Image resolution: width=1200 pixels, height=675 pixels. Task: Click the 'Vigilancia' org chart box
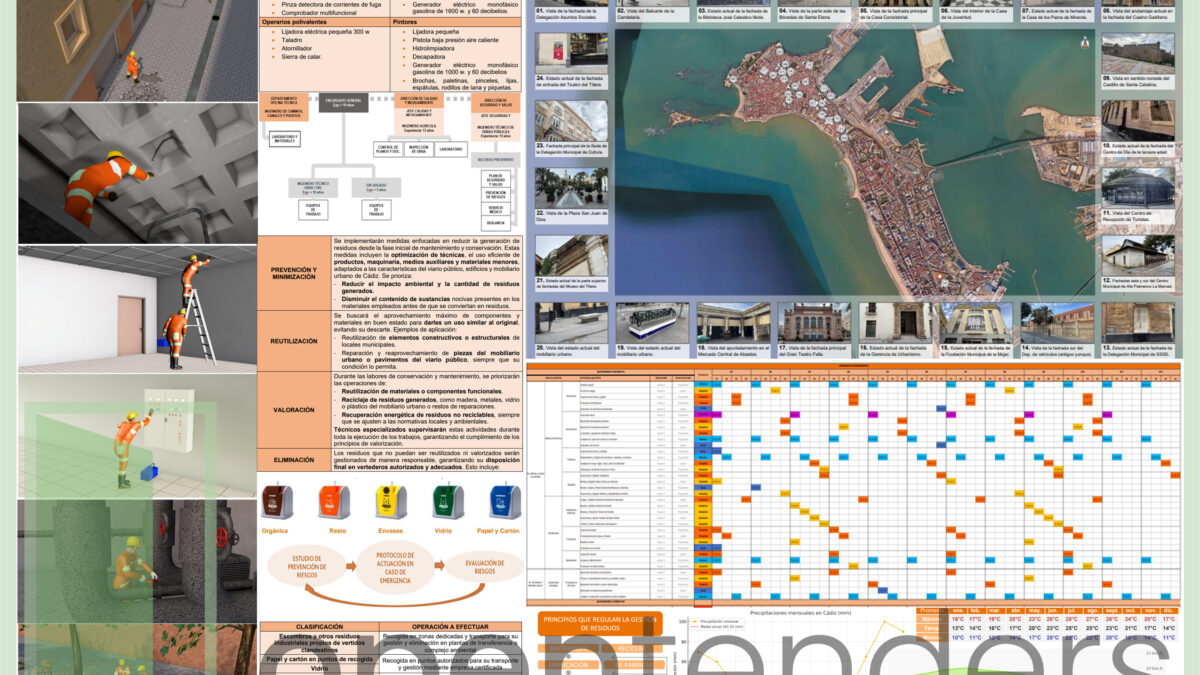tap(496, 224)
